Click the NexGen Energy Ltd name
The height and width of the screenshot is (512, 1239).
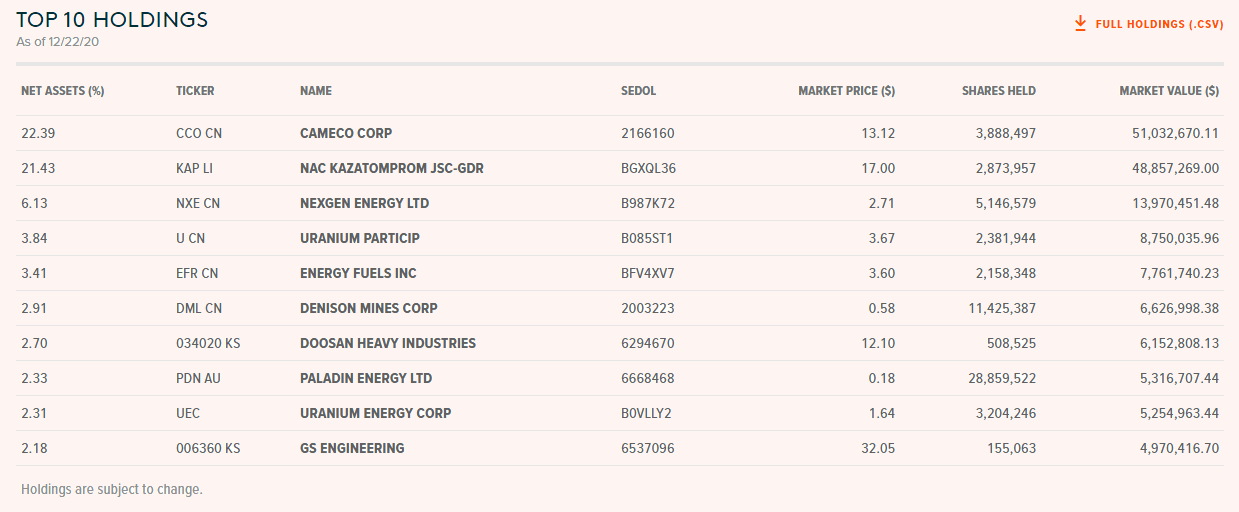[364, 203]
